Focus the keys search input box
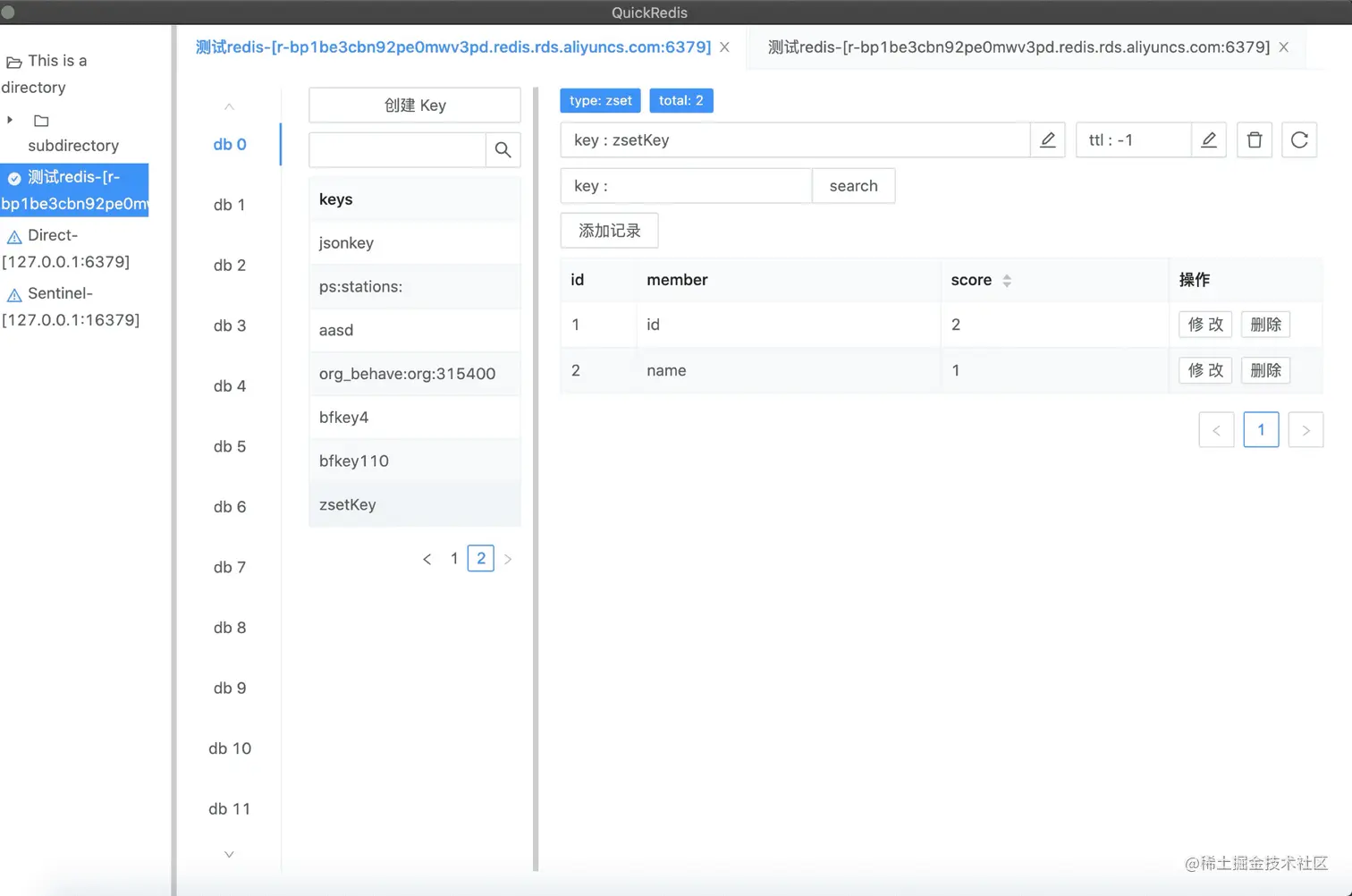Screen dimensions: 1352x896 click(x=398, y=149)
